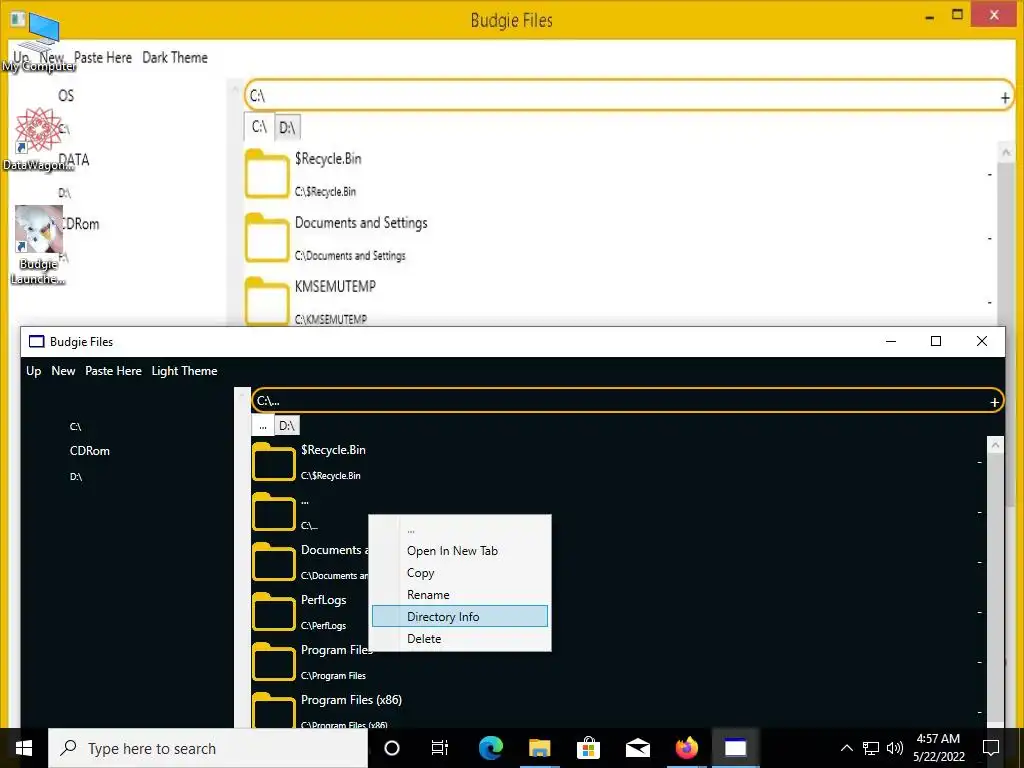1024x768 pixels.
Task: Add new tab with plus in dark window
Action: [x=994, y=402]
